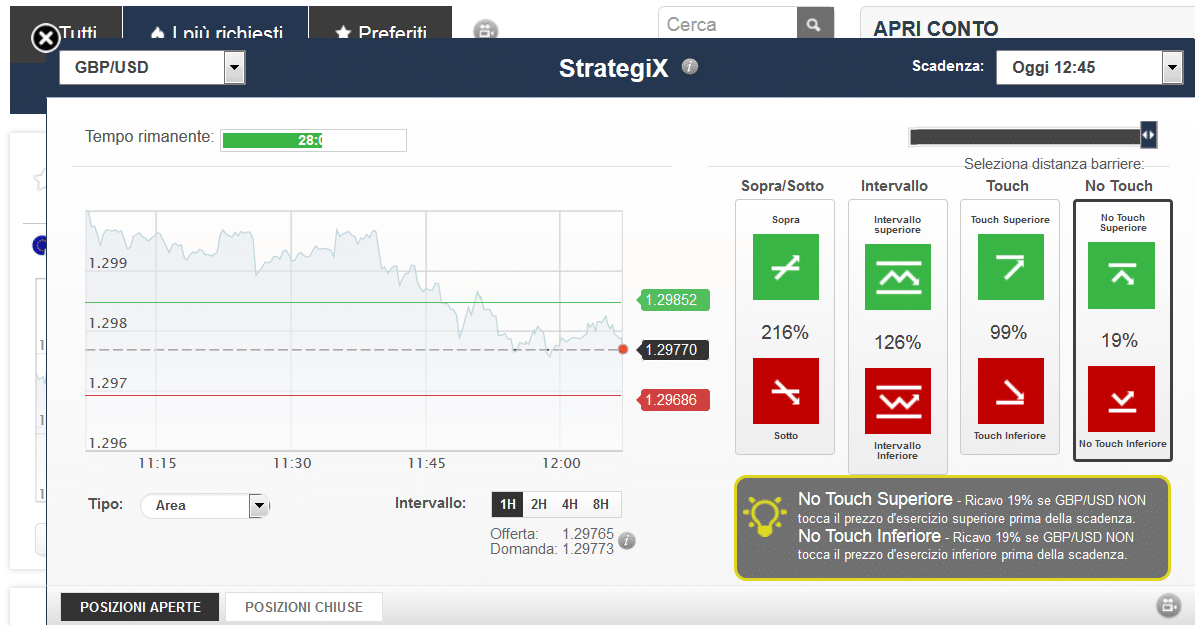Click info icon next to StrategiX title
This screenshot has height=625, width=1195.
690,67
